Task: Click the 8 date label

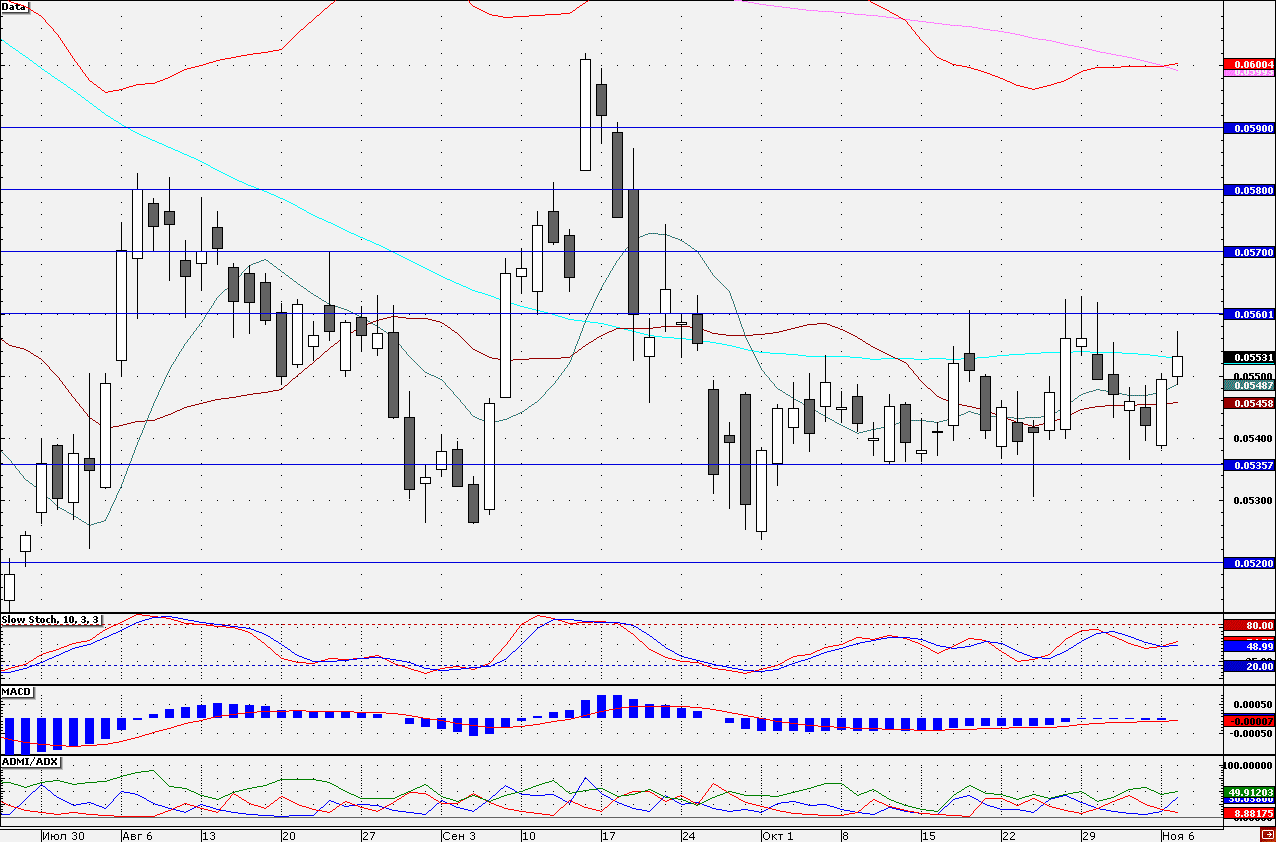Action: (x=845, y=835)
